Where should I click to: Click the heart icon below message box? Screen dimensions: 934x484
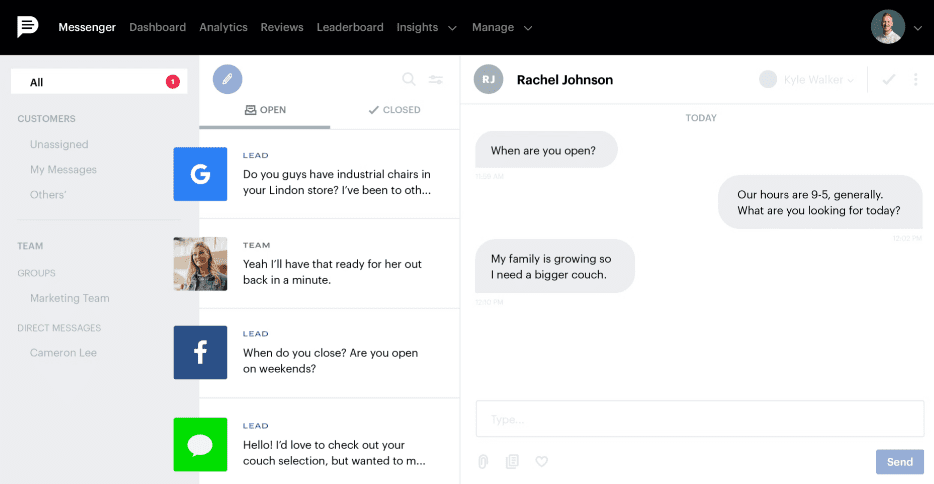click(541, 461)
